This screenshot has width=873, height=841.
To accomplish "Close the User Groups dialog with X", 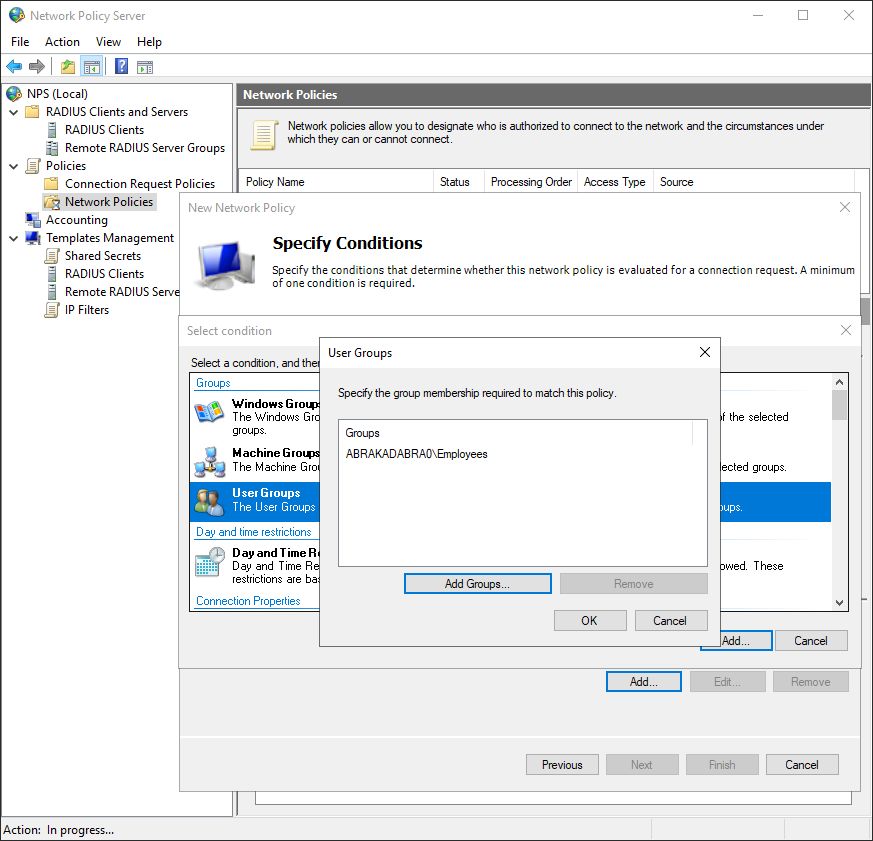I will 705,352.
